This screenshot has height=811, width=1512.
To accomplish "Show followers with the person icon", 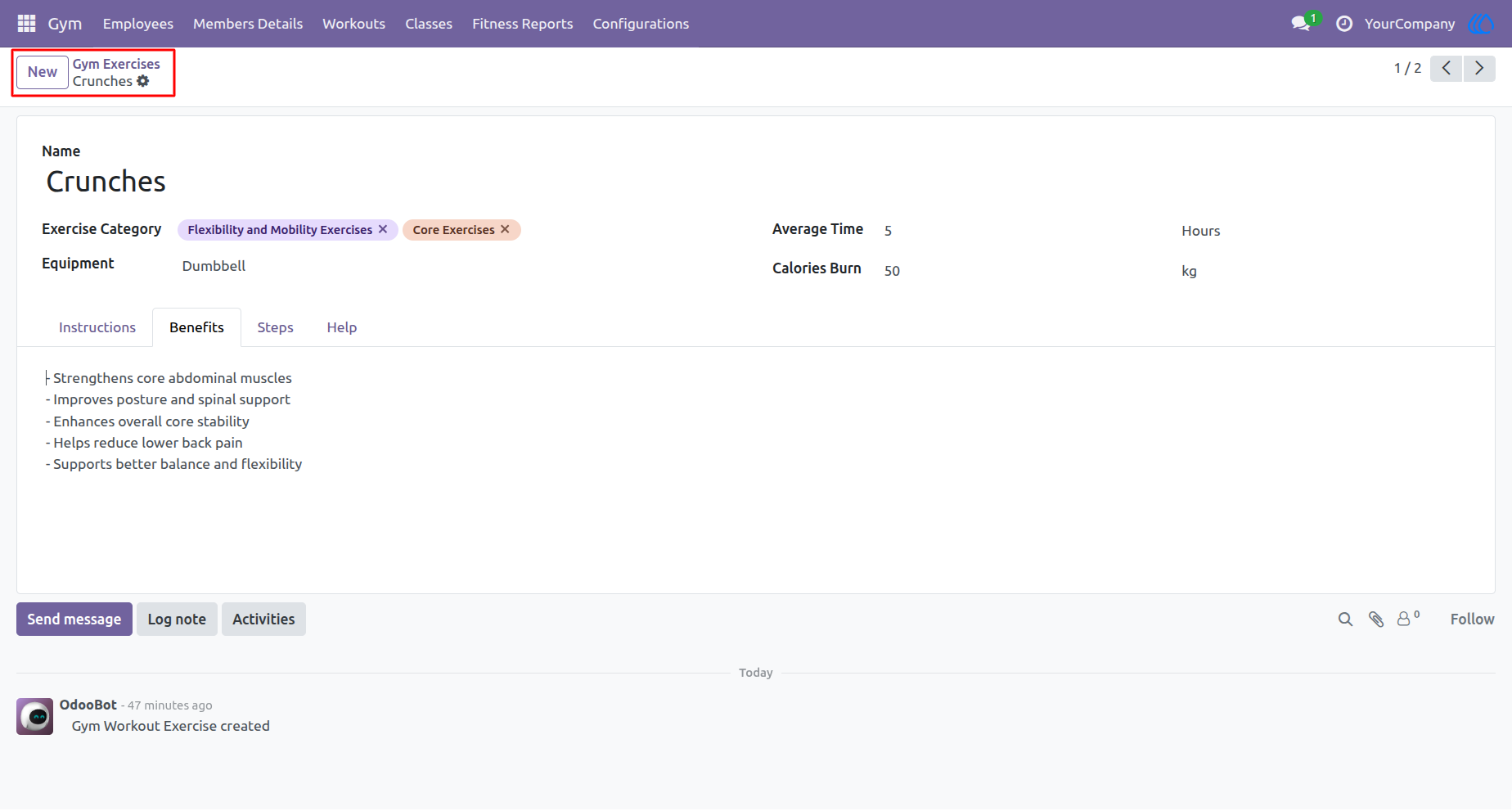I will 1407,619.
